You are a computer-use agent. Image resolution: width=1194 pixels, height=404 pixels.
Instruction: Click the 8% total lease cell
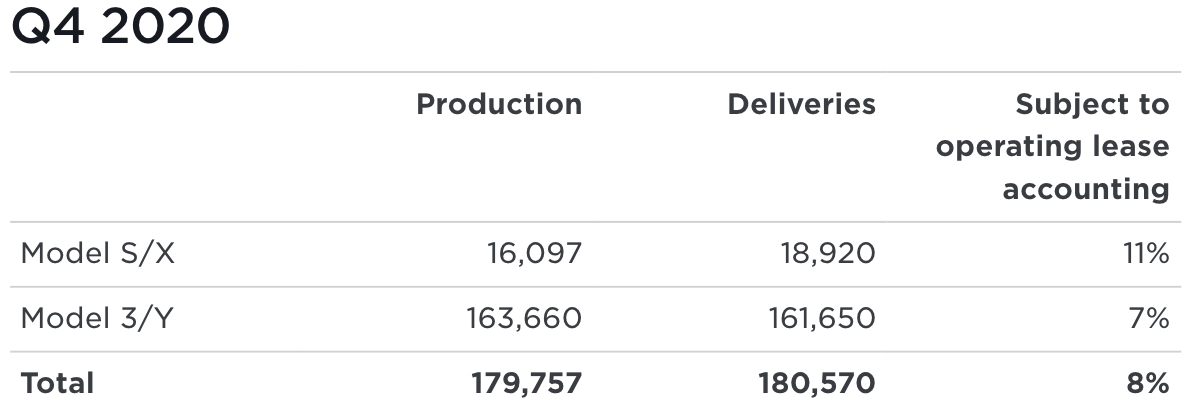(1148, 383)
